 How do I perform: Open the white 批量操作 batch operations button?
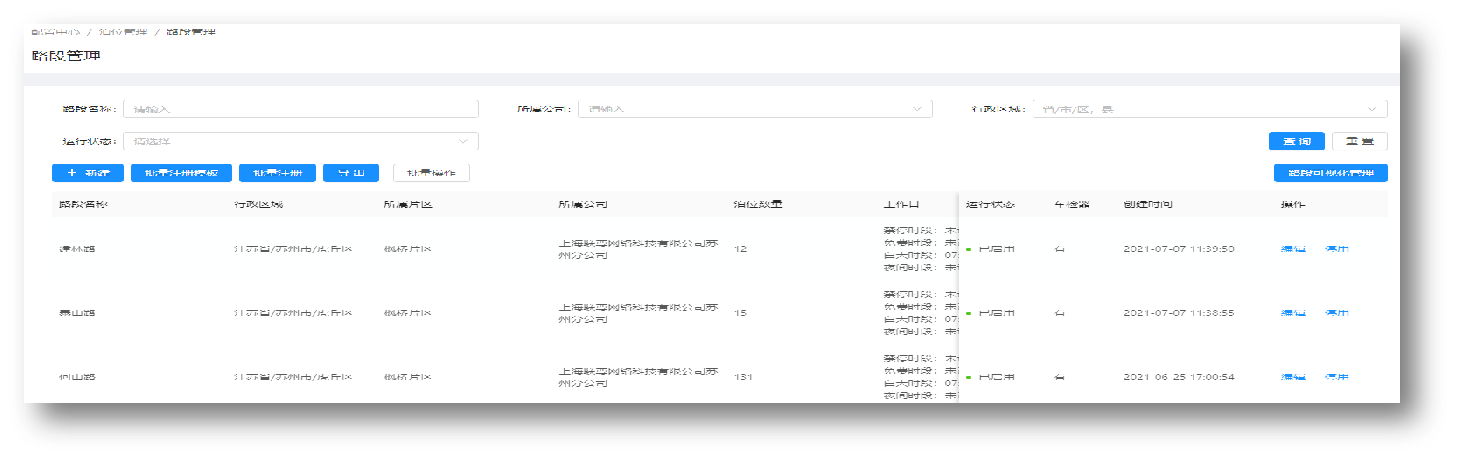click(x=431, y=173)
